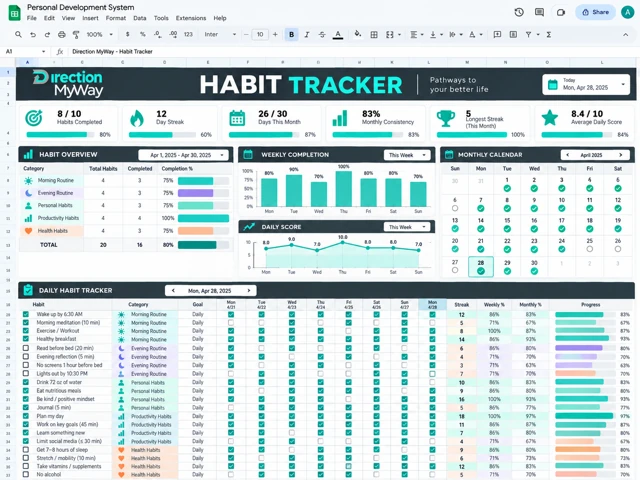Open the borders tool

pyautogui.click(x=373, y=35)
